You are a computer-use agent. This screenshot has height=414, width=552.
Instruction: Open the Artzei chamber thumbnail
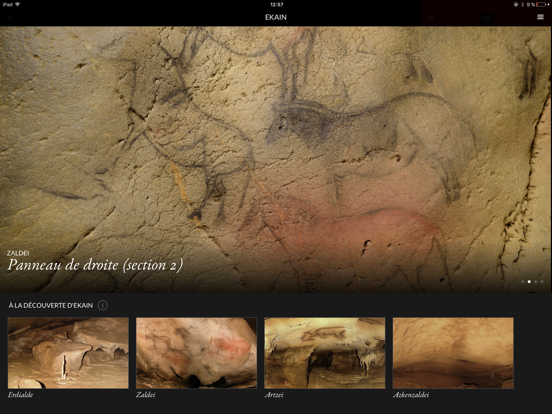tap(325, 353)
